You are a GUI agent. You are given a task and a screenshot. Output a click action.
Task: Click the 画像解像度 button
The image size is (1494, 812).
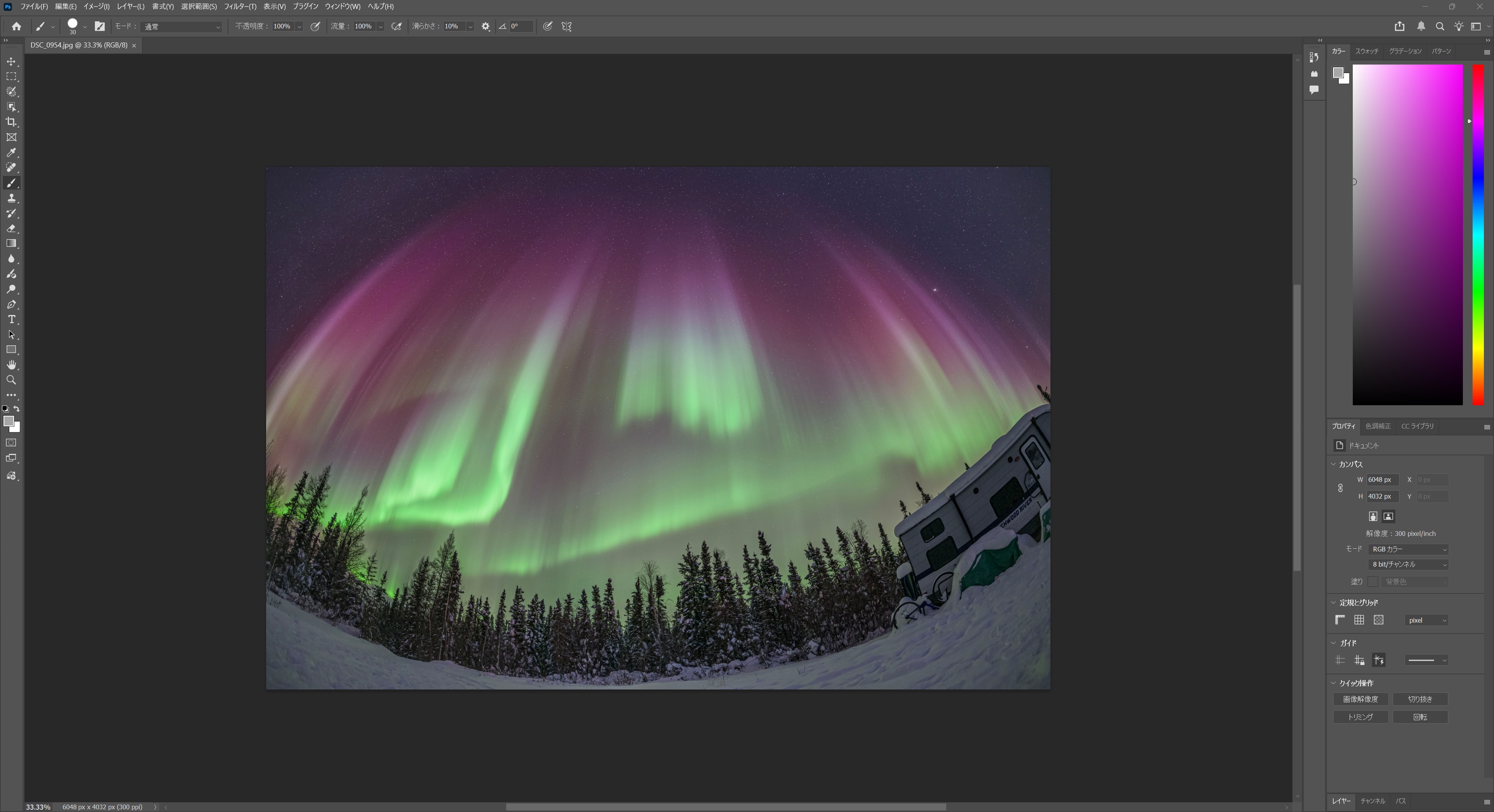click(1360, 699)
